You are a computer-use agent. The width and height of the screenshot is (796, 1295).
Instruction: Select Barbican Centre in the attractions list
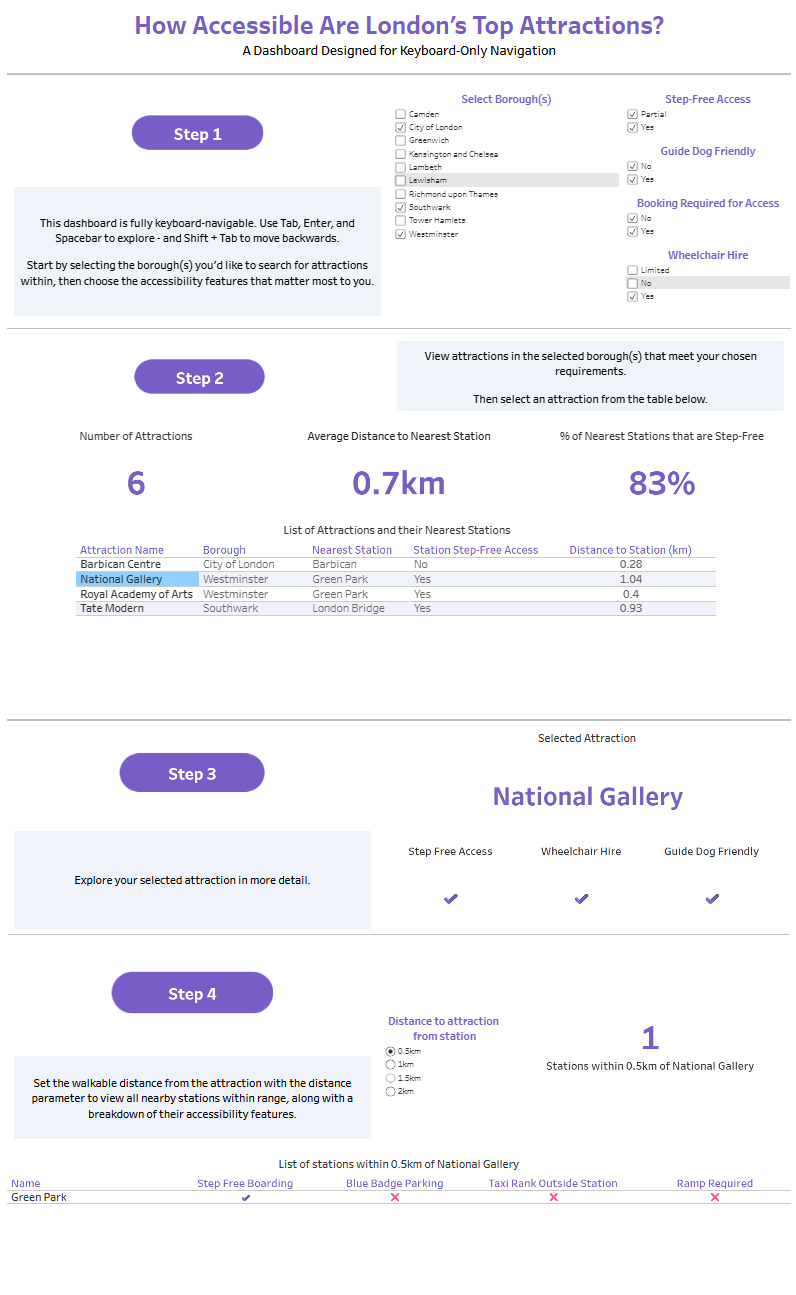point(120,564)
